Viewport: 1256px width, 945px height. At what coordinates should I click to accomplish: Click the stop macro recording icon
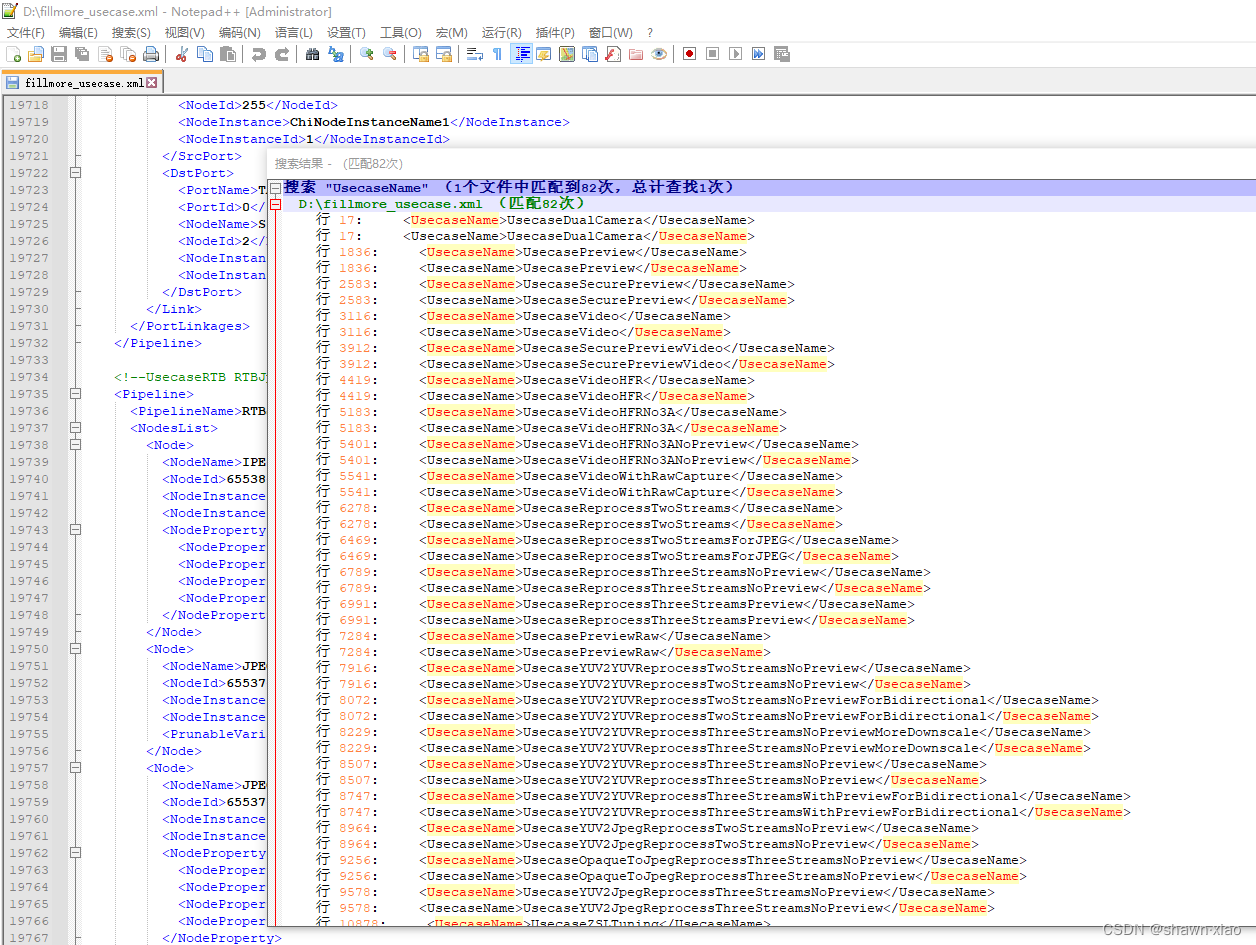(713, 54)
